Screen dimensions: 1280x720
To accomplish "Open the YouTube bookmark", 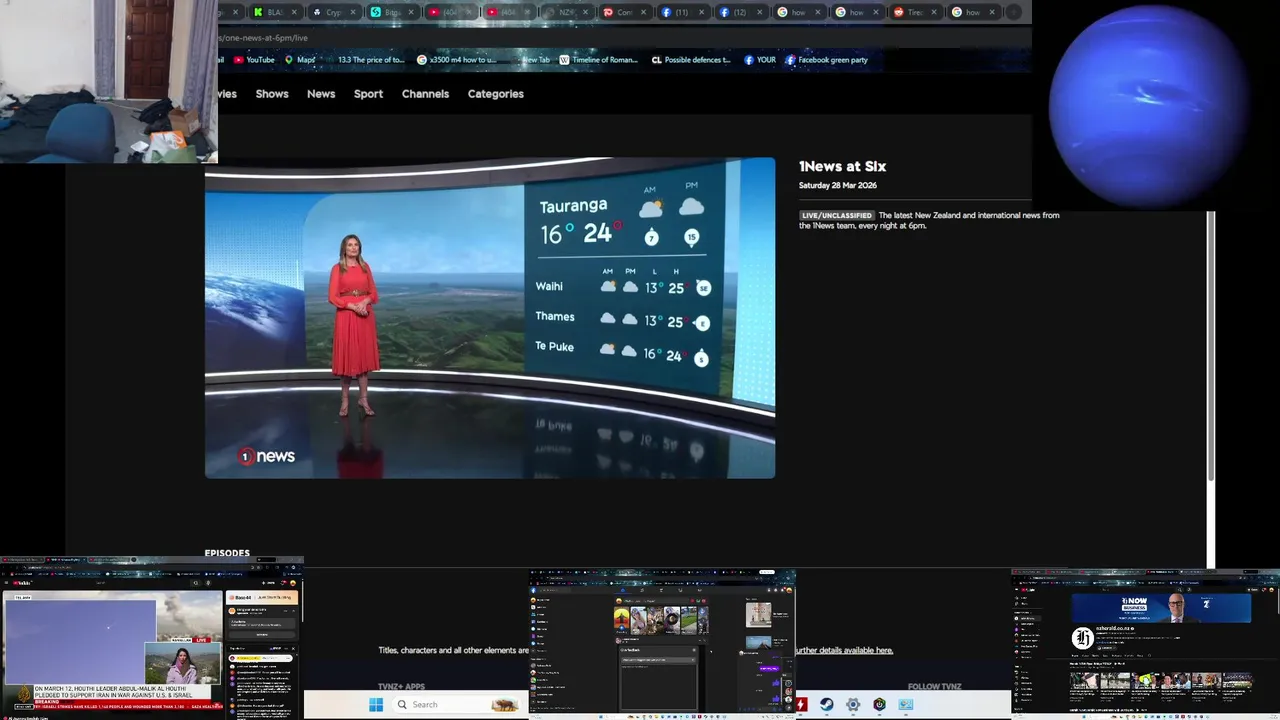I will tap(254, 60).
